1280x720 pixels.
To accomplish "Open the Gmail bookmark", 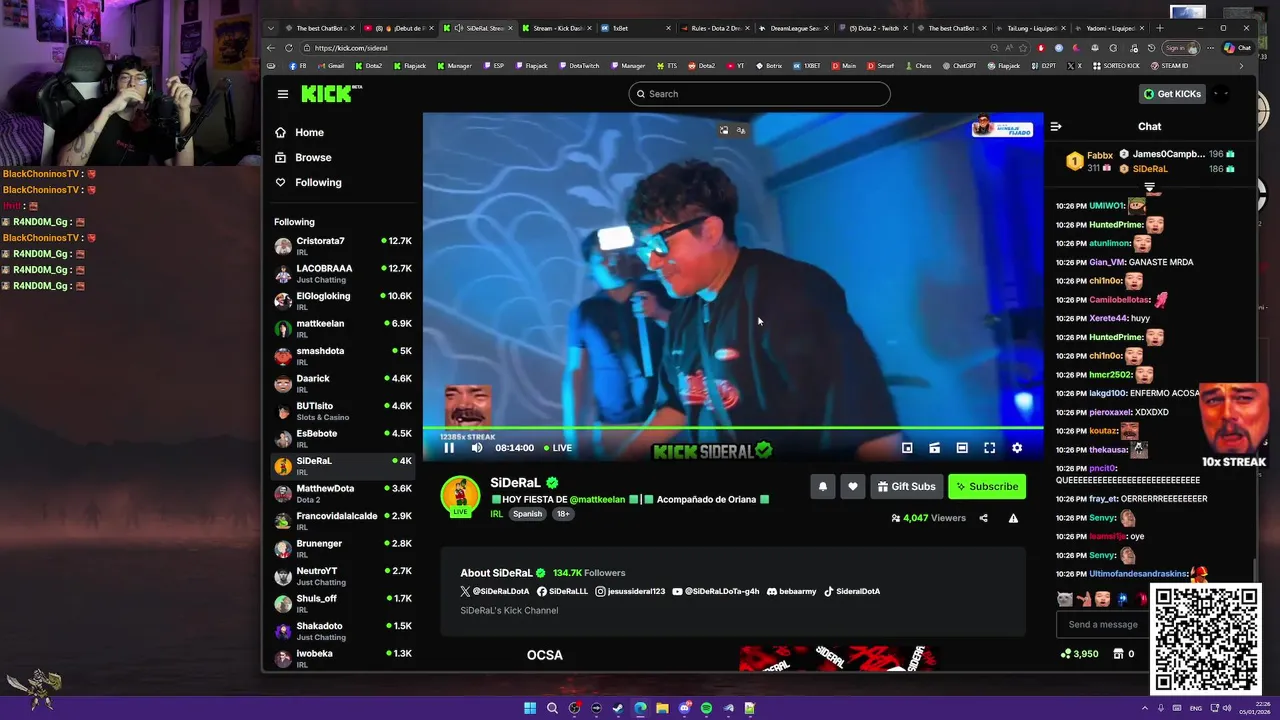I will 330,66.
